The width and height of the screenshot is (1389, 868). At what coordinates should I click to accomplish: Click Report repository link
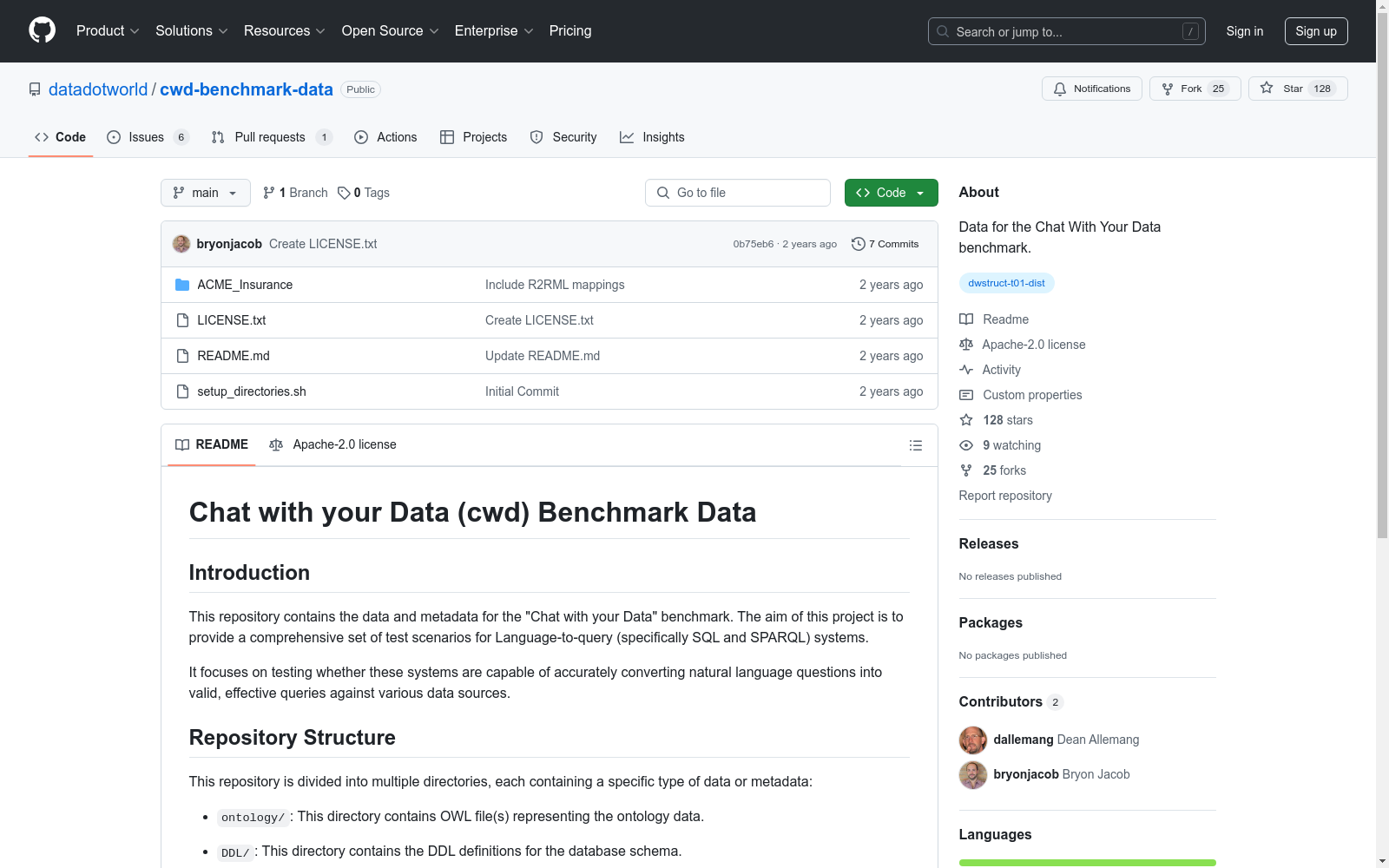(1005, 496)
